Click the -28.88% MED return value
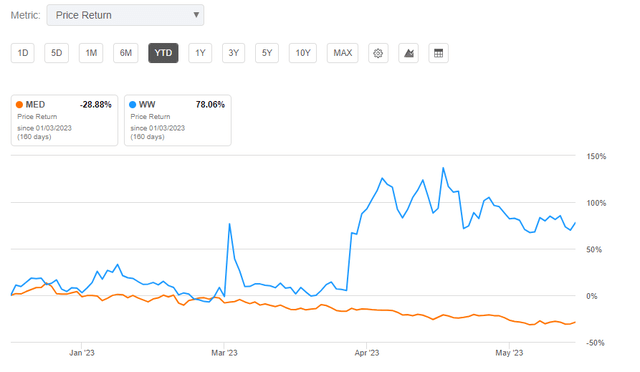The width and height of the screenshot is (640, 372). click(x=96, y=105)
